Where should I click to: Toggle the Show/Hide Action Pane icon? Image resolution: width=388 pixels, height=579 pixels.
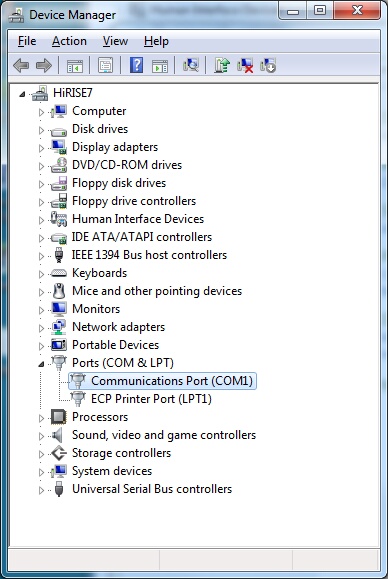pos(160,66)
